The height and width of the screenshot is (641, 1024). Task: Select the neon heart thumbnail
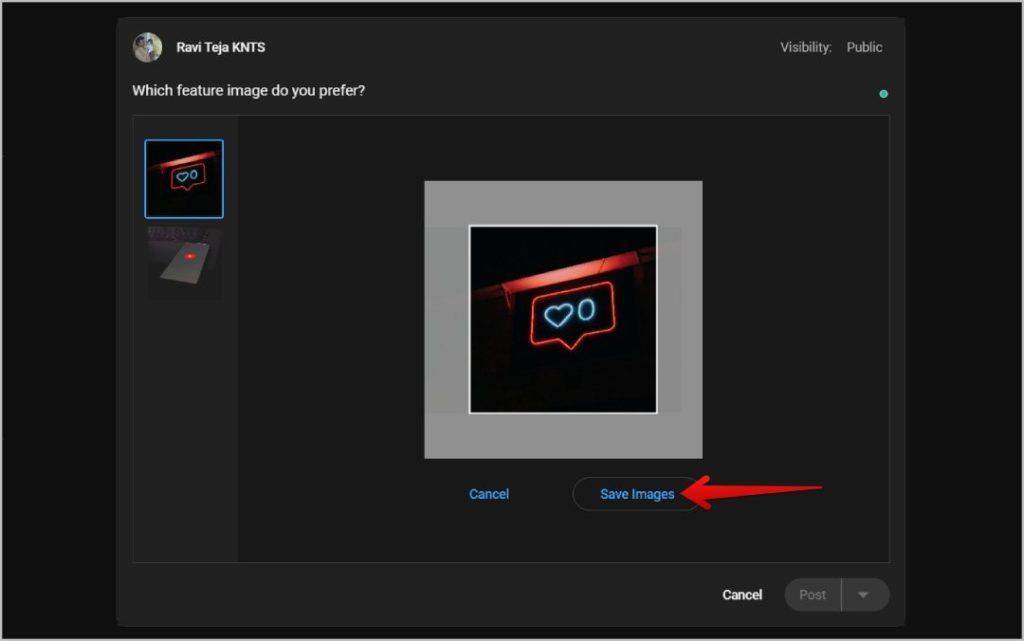coord(184,179)
